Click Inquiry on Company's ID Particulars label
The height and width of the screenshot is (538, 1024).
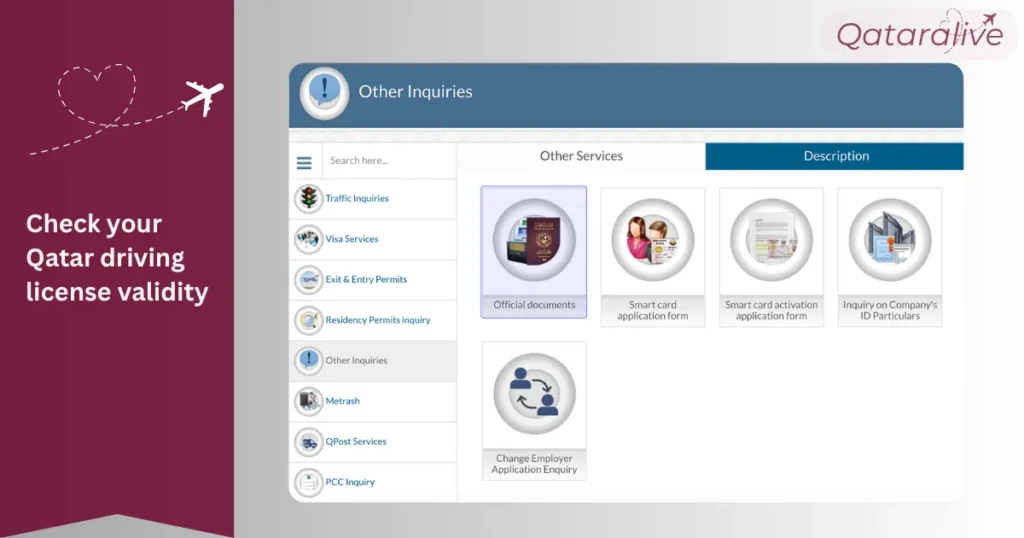(890, 310)
